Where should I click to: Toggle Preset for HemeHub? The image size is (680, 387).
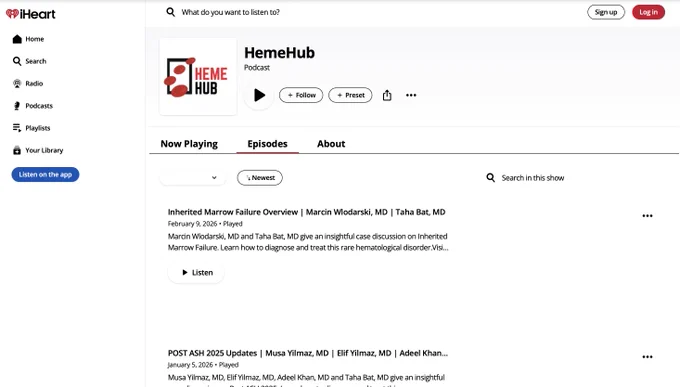pyautogui.click(x=350, y=95)
